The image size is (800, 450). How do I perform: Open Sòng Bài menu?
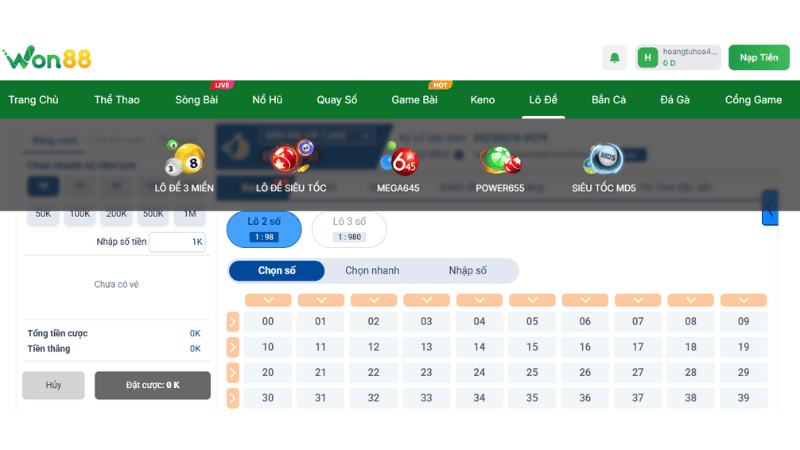coord(196,99)
